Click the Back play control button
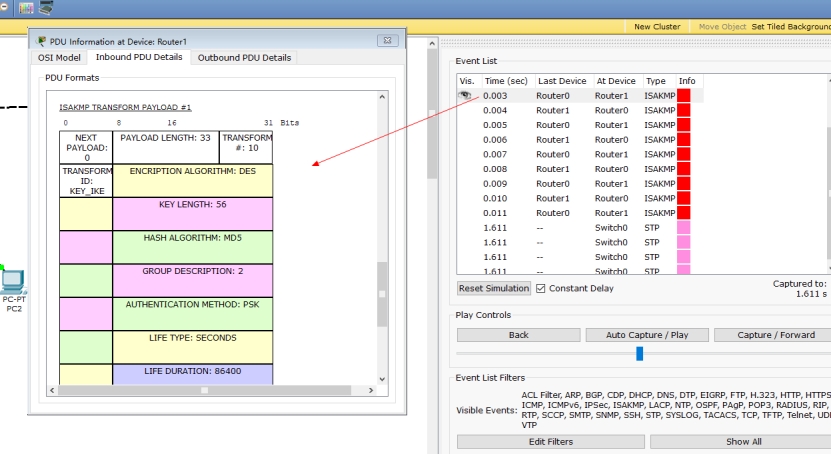 coord(518,335)
